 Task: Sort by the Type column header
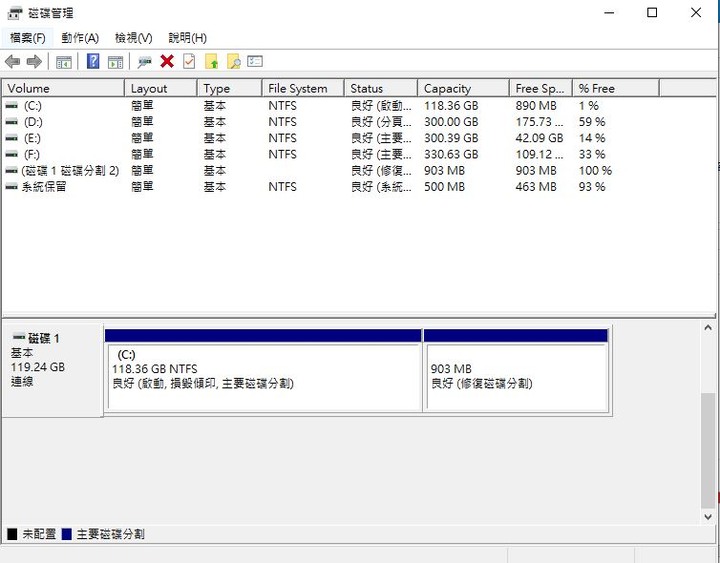click(x=230, y=88)
